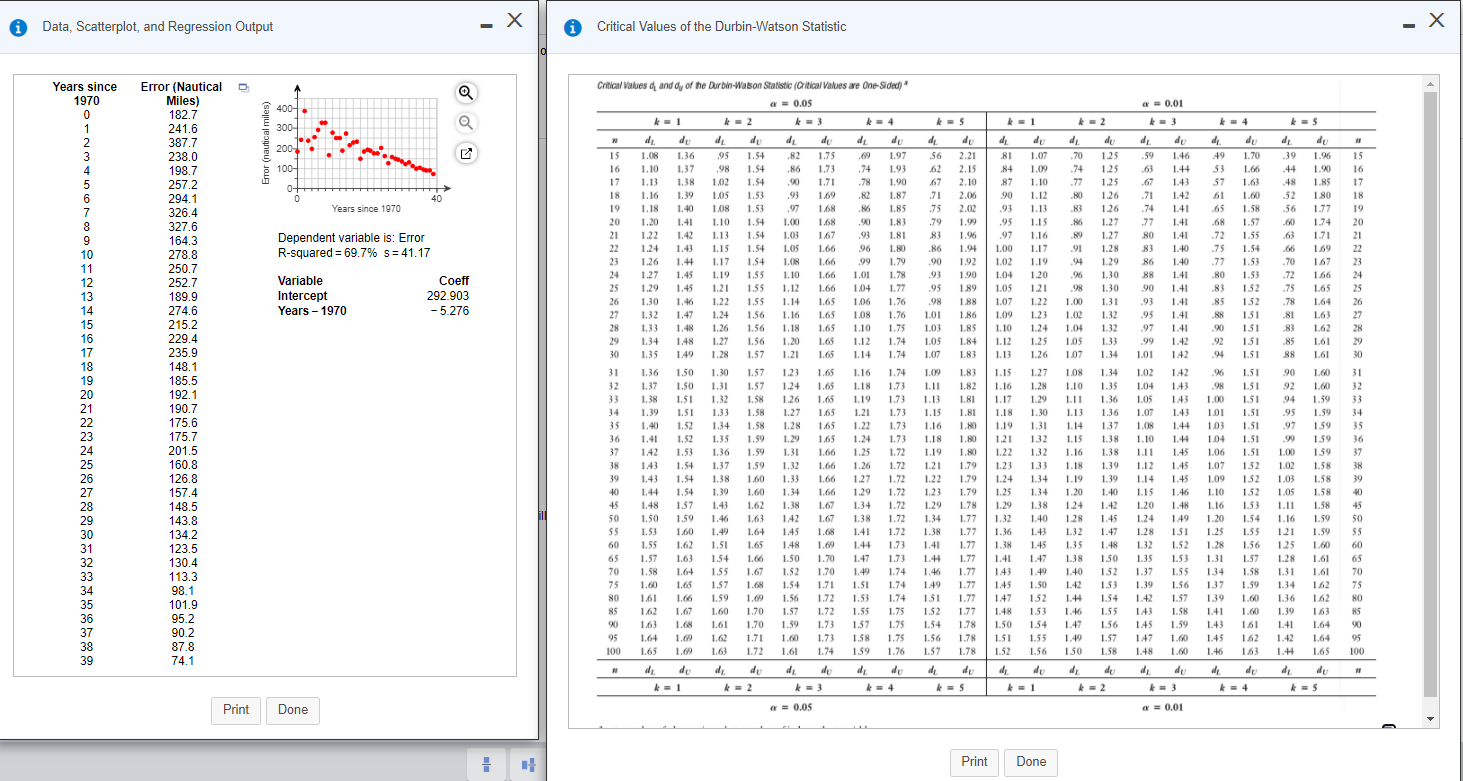Viewport: 1463px width, 781px height.
Task: Close the Critical Values of the Durbin-Watson window
Action: [1437, 20]
